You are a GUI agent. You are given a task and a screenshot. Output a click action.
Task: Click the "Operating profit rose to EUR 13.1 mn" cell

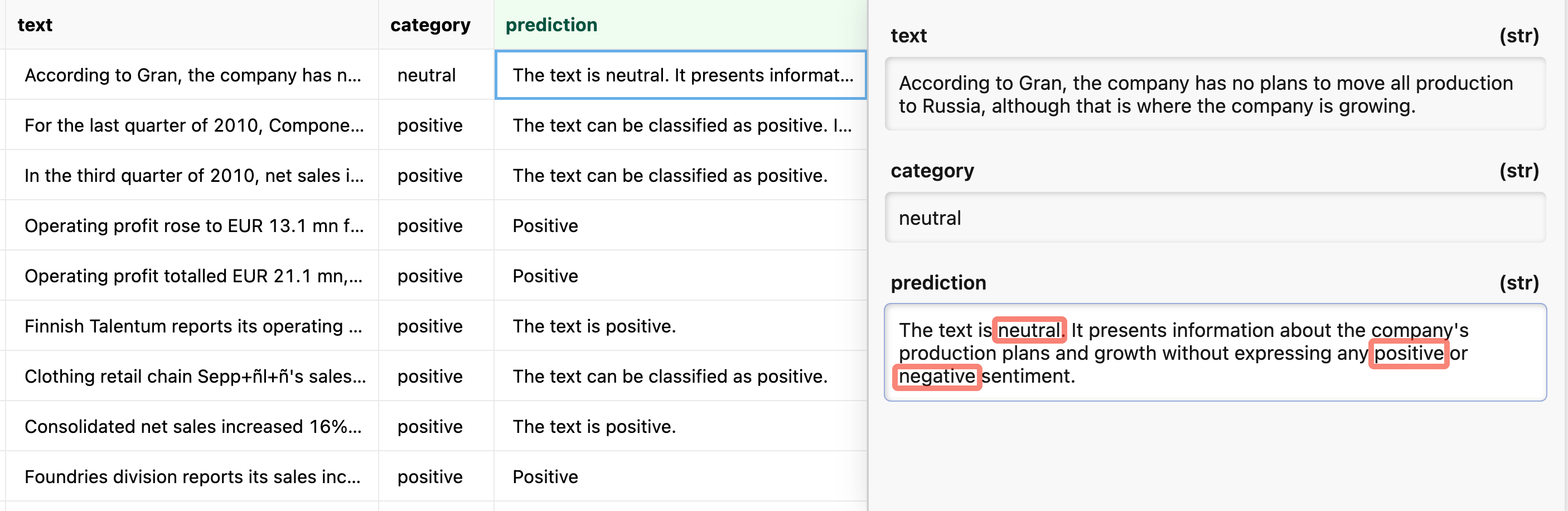(193, 226)
